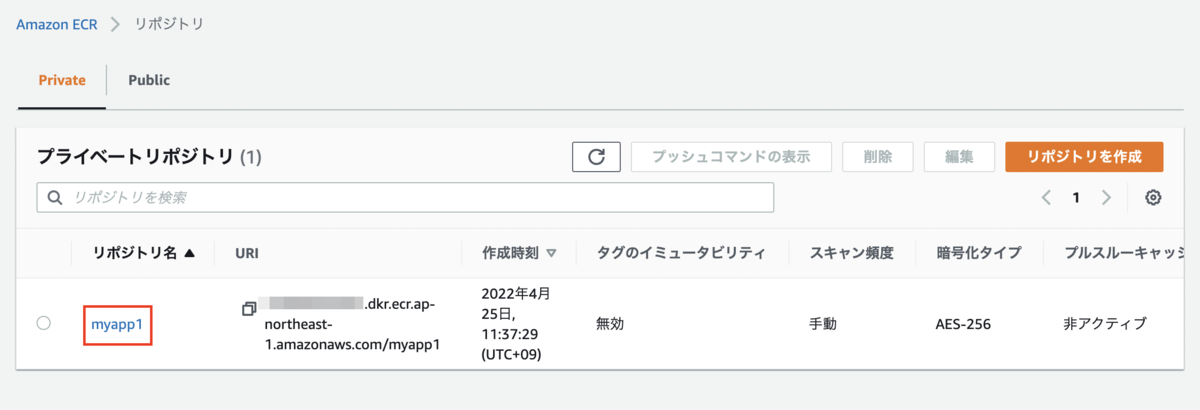Sort by リポジトリ名 column ascending arrow
This screenshot has width=1200, height=410.
coord(190,254)
